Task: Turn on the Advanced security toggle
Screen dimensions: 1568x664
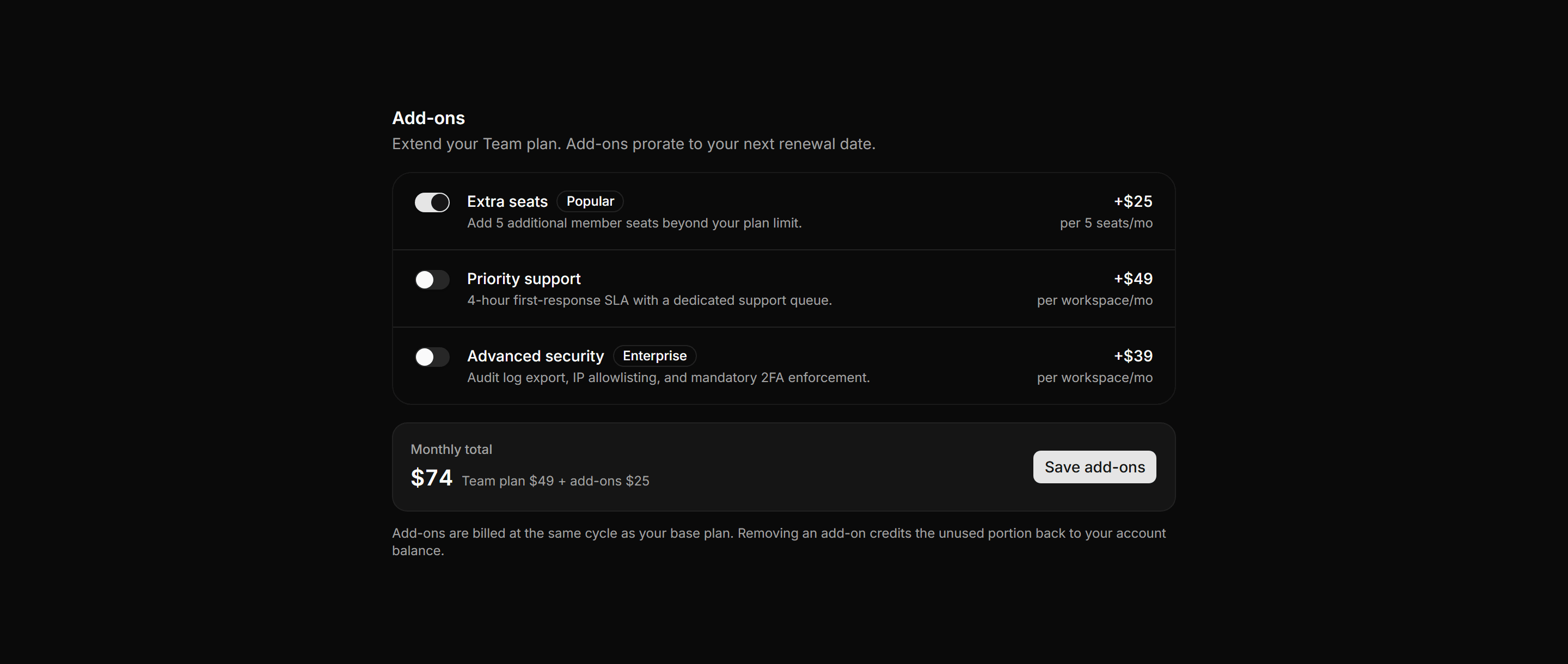Action: click(432, 356)
